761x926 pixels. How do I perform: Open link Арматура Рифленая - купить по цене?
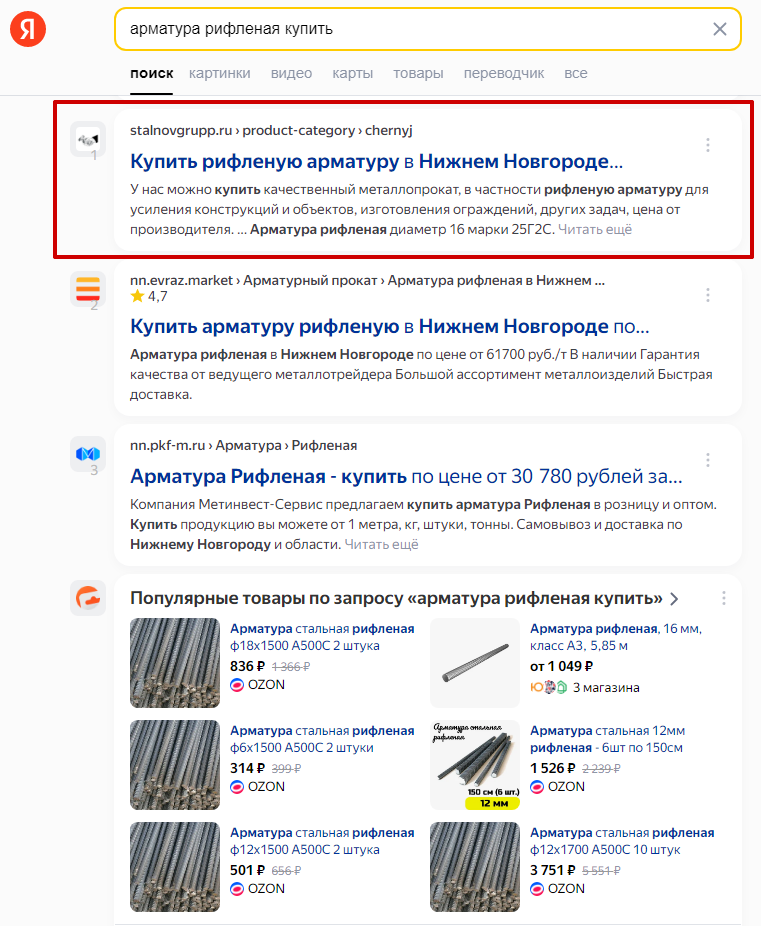(x=406, y=476)
